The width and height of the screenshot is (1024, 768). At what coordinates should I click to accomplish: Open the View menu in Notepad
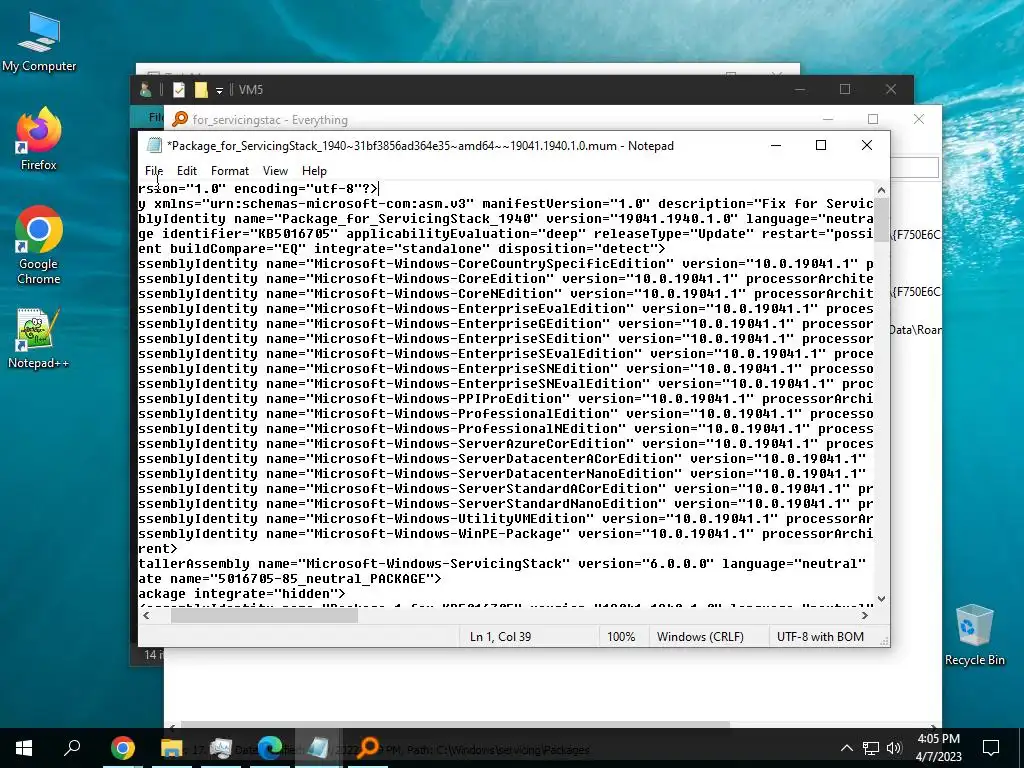point(275,171)
